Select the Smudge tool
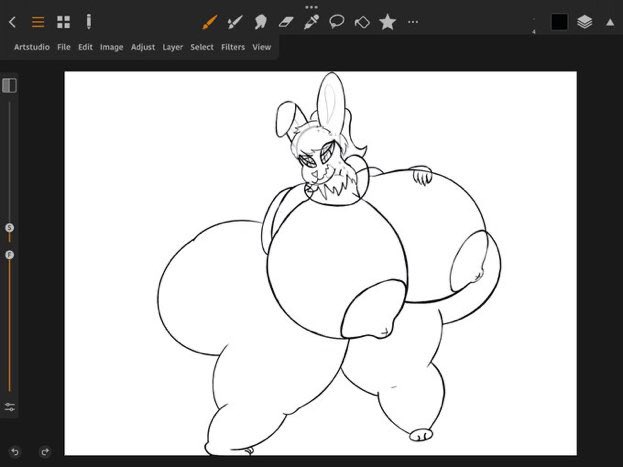 click(x=260, y=22)
